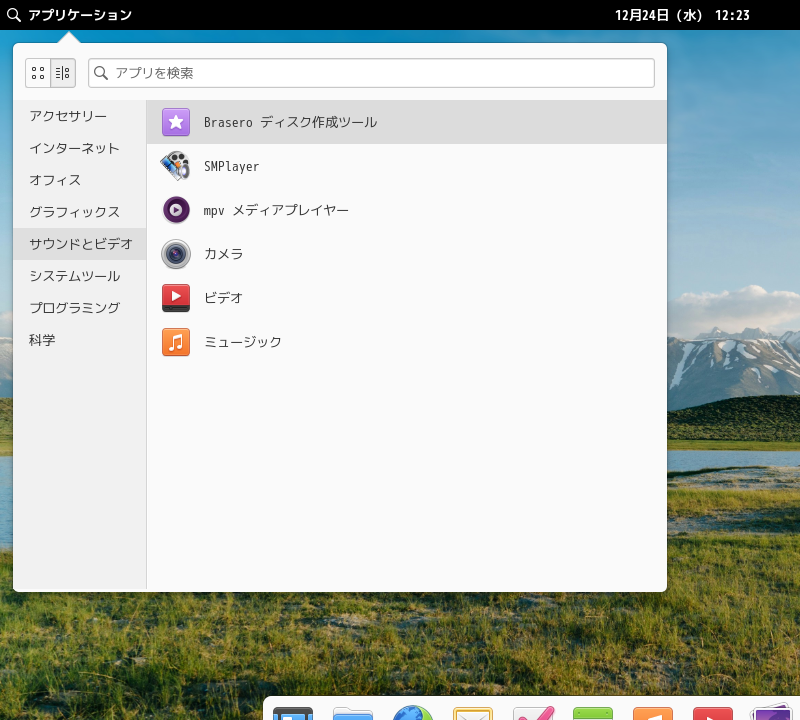This screenshot has width=800, height=720.
Task: Open the file manager folder in dock
Action: coord(352,712)
